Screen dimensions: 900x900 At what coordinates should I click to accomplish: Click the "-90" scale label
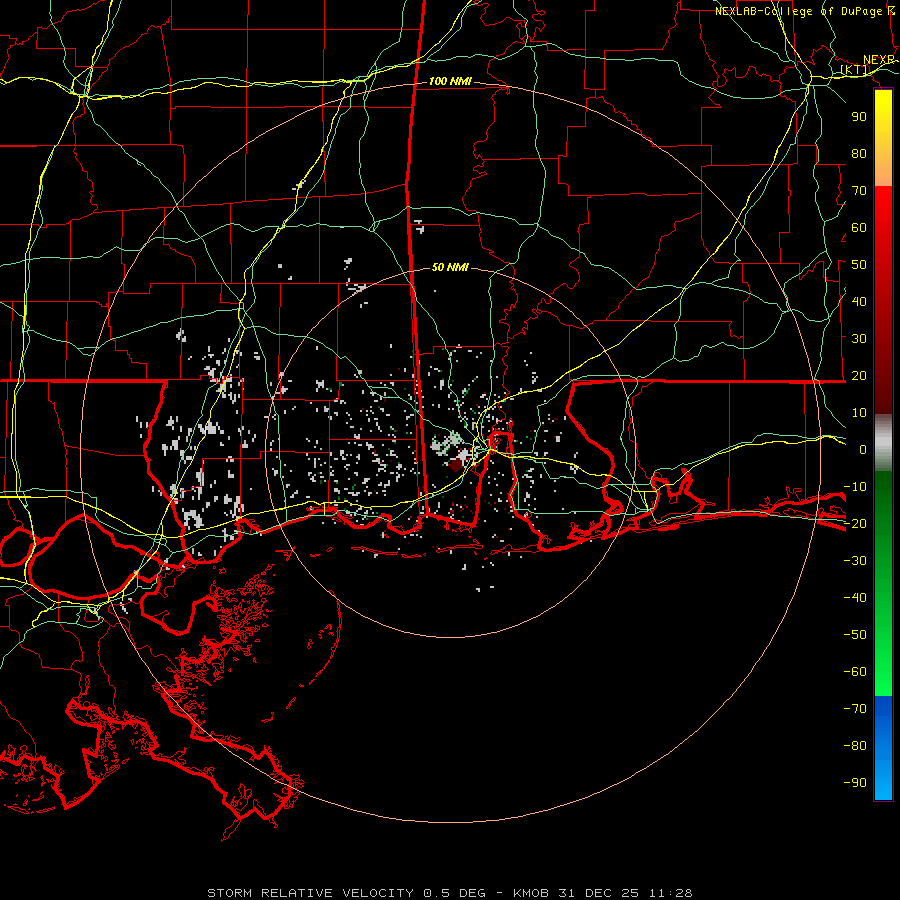click(855, 783)
